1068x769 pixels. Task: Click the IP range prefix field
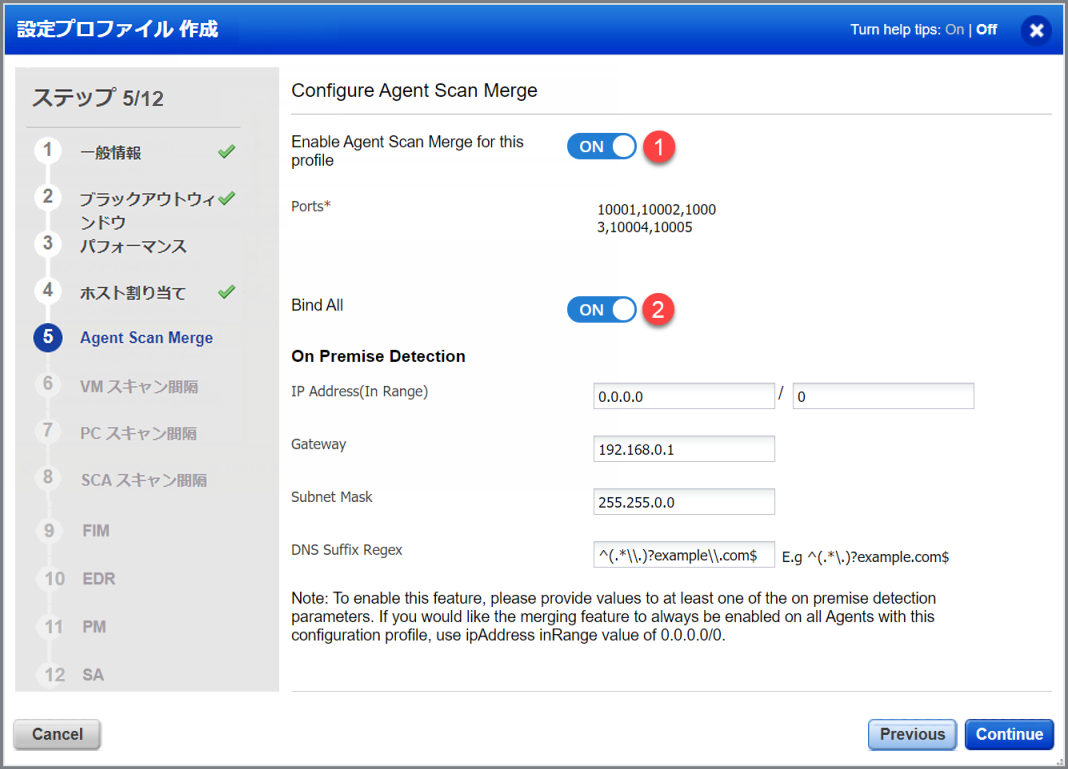[882, 396]
